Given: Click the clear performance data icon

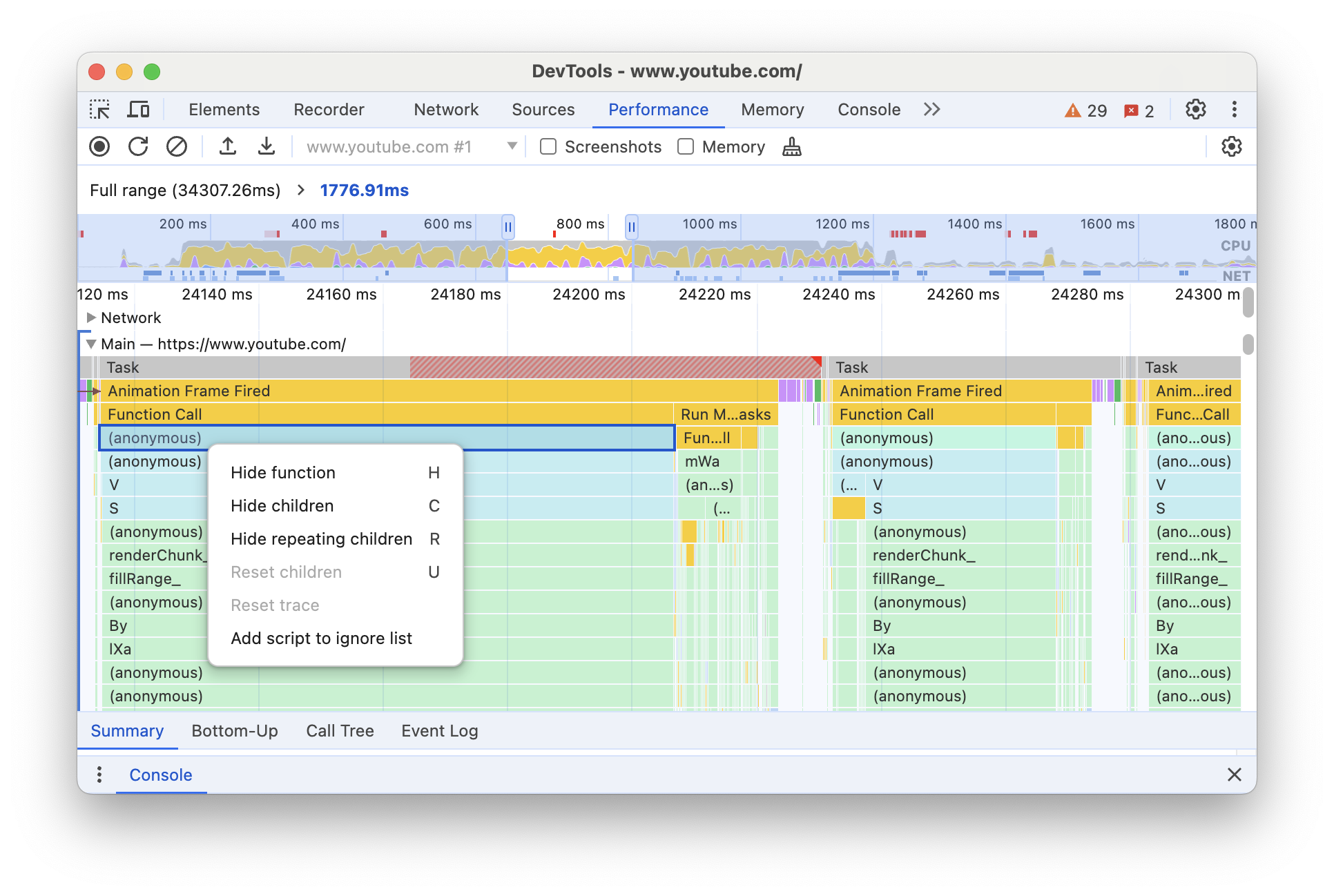Looking at the screenshot, I should [176, 147].
